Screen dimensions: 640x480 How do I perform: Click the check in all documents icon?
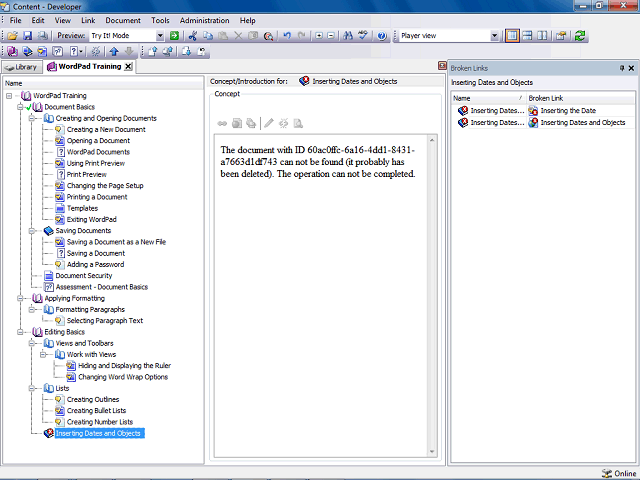tap(168, 51)
